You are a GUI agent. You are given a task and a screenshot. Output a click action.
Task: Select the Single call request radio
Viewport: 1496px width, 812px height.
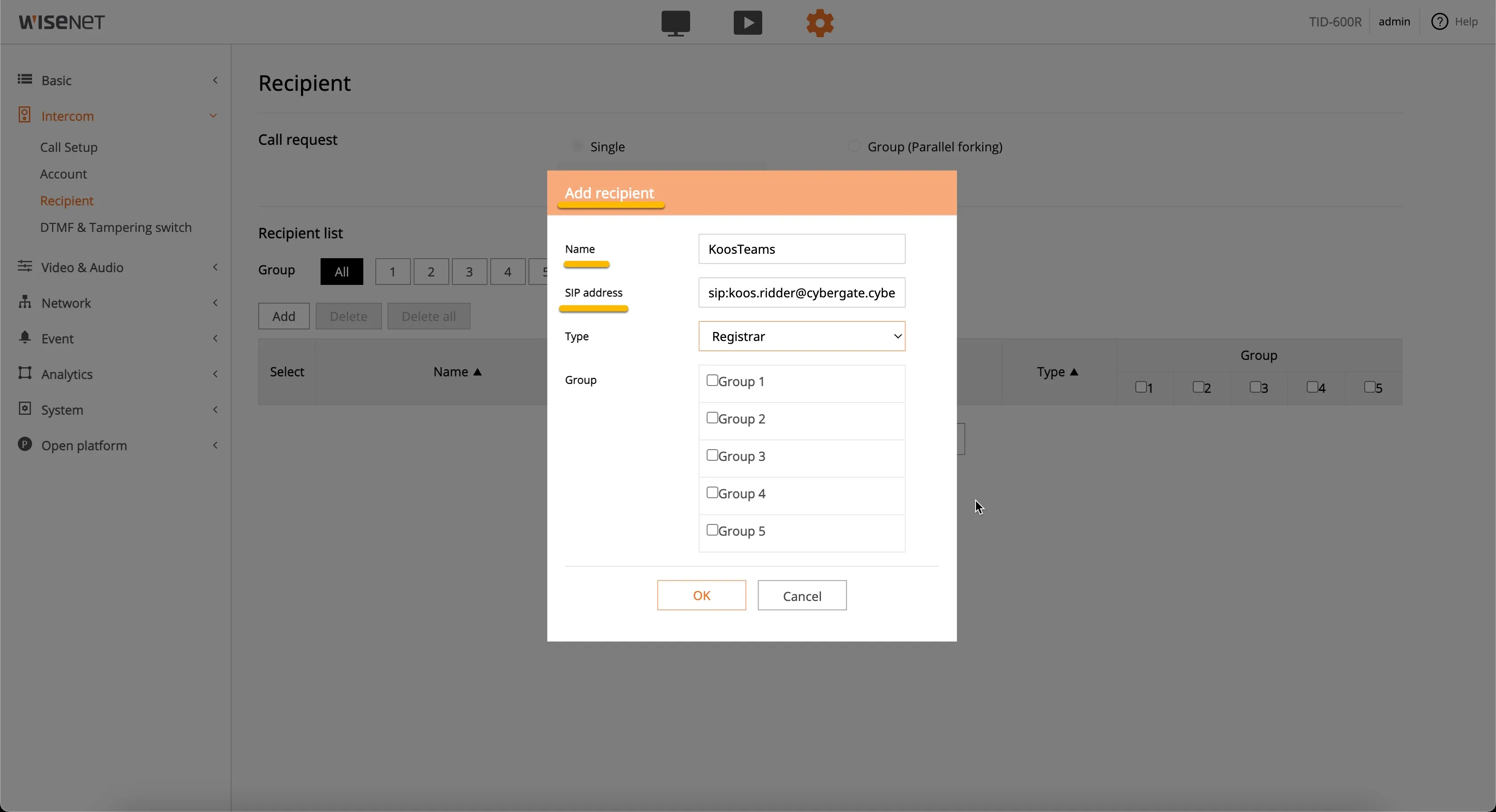click(x=577, y=146)
